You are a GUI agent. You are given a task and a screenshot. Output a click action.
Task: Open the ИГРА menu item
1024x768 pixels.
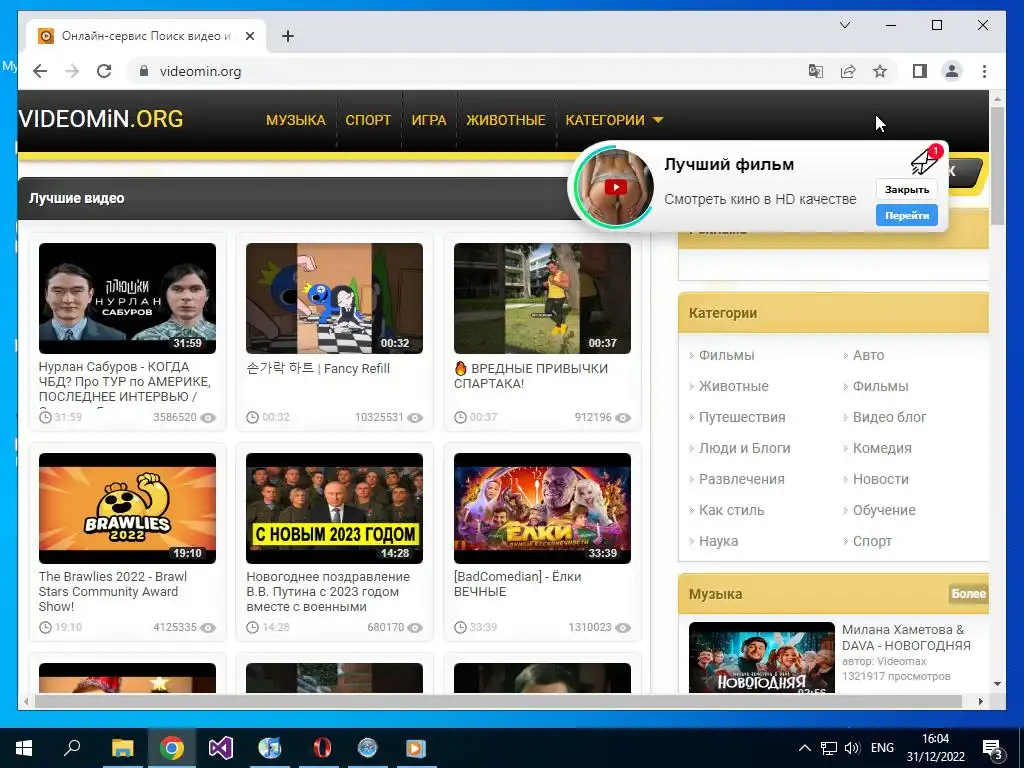429,120
